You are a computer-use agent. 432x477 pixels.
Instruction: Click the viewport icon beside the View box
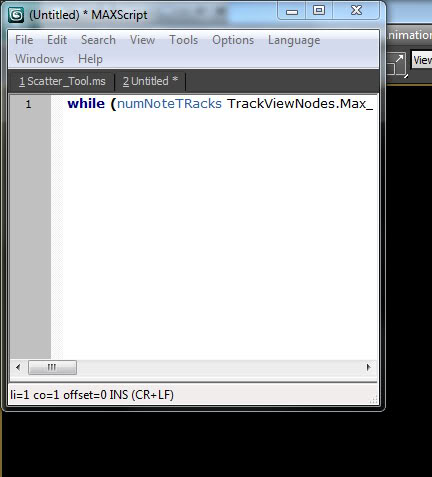pyautogui.click(x=397, y=65)
